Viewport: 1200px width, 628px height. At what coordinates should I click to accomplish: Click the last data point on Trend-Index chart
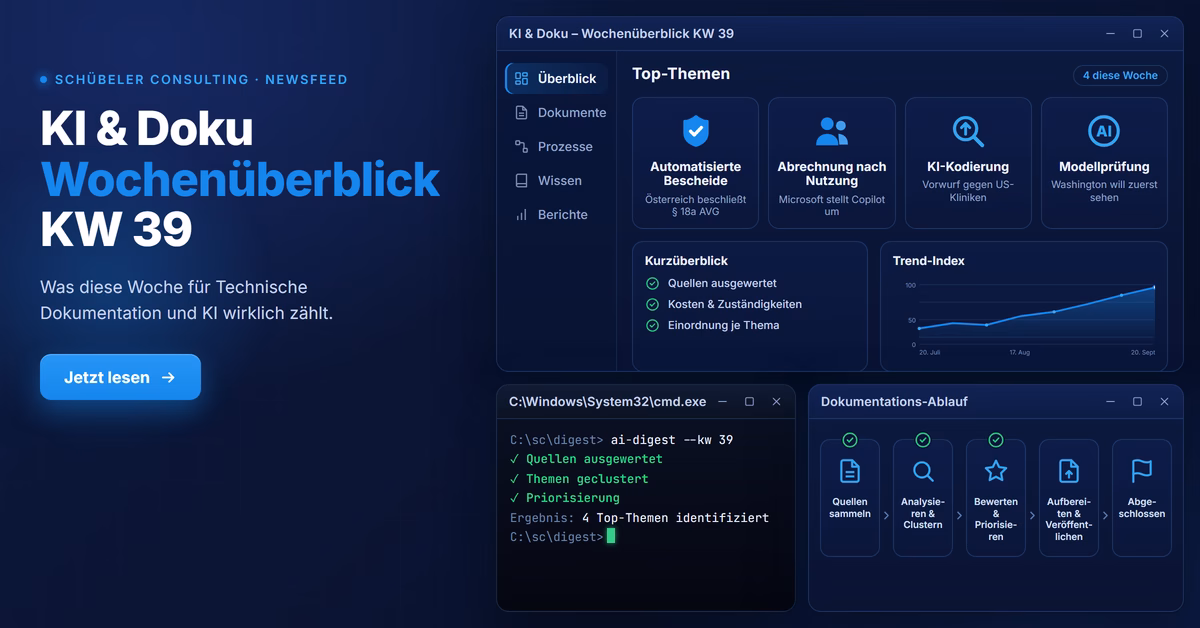click(x=1154, y=288)
